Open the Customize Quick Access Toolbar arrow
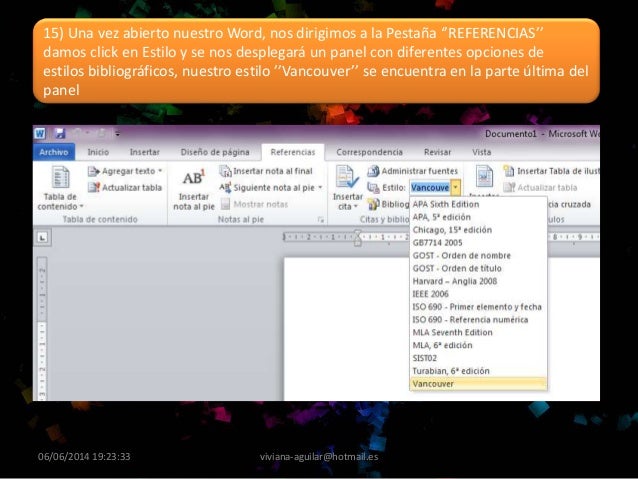 pos(118,133)
